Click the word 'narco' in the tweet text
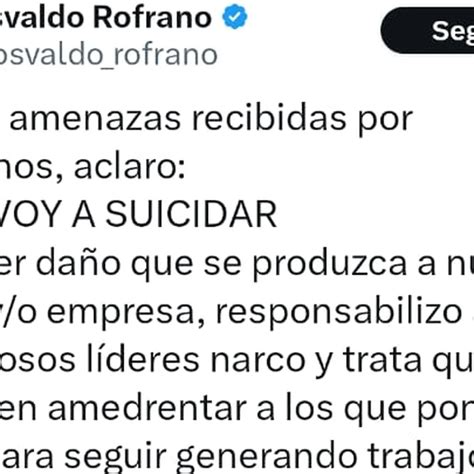Viewport: 474px width, 474px height. click(x=258, y=361)
